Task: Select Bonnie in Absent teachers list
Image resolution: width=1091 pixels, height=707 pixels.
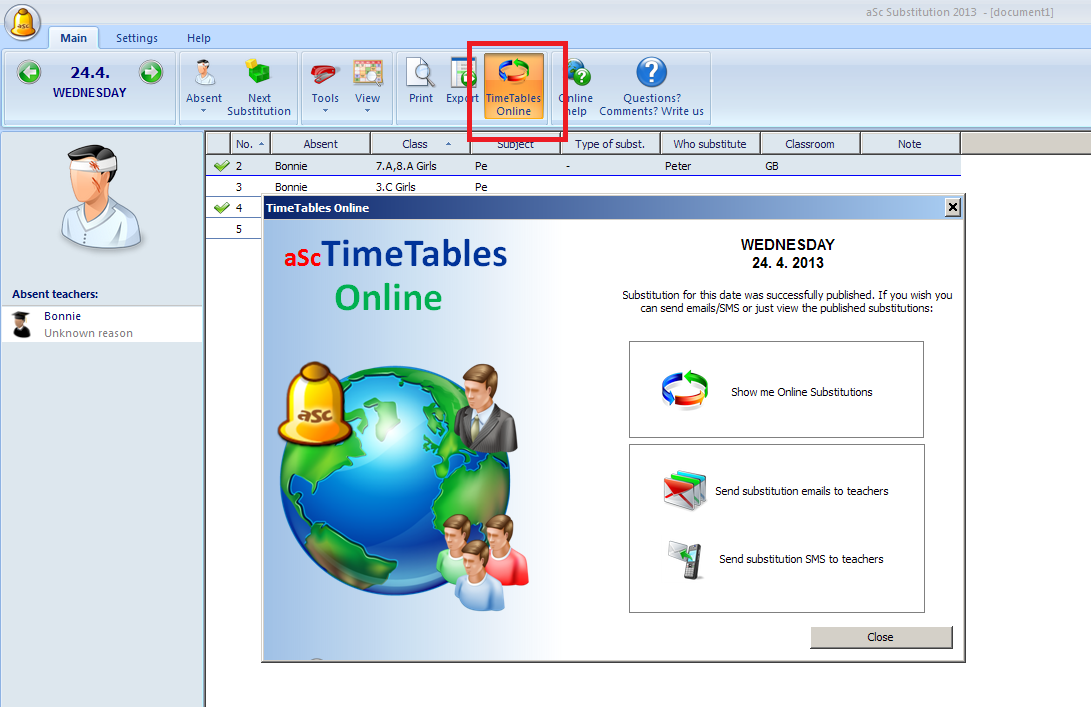Action: click(102, 324)
